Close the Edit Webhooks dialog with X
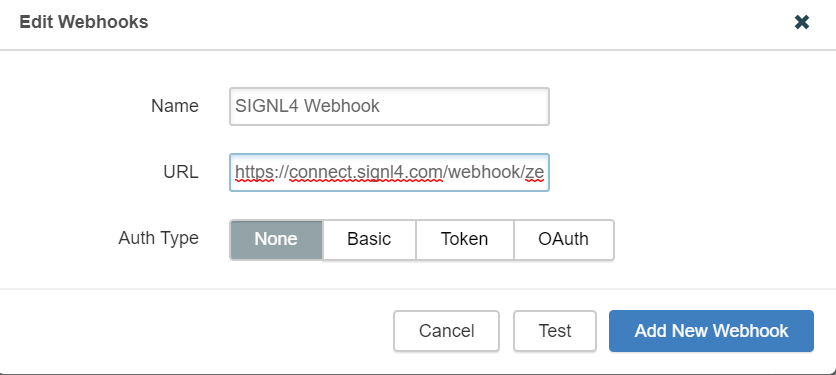Screen dimensions: 836x375 pos(802,22)
